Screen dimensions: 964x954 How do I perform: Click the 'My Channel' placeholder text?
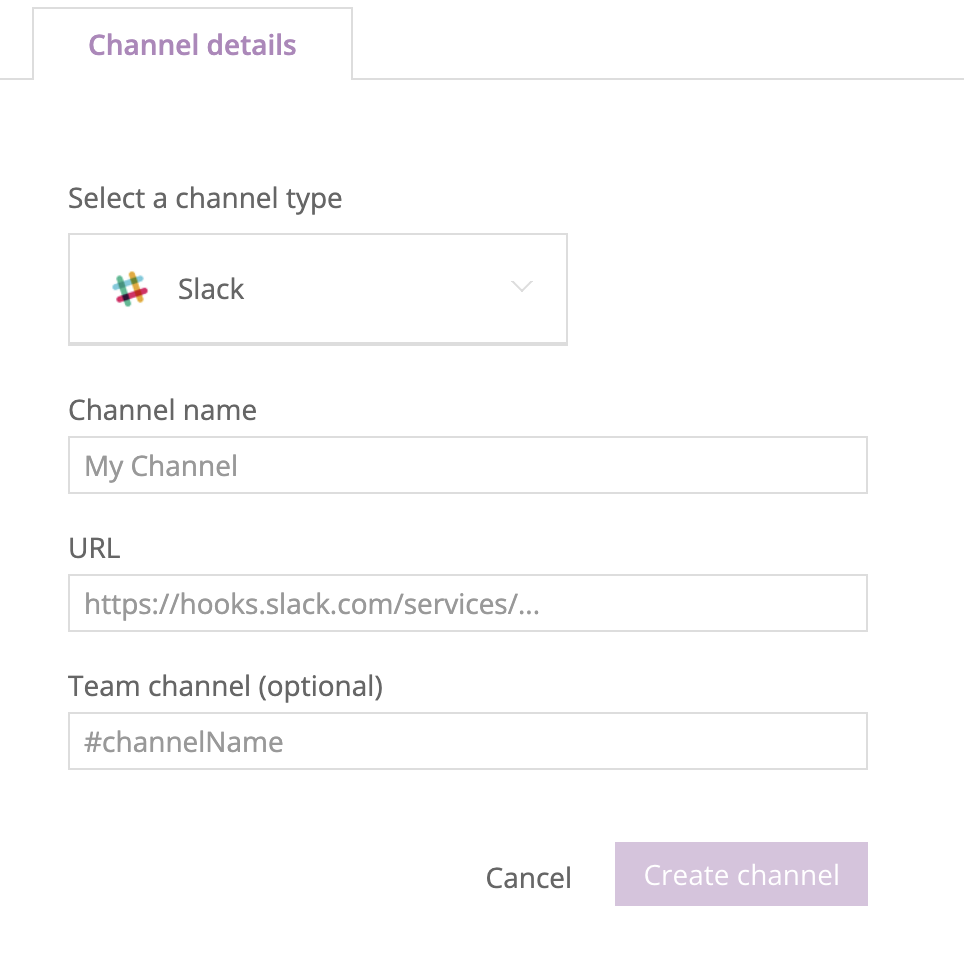point(161,467)
